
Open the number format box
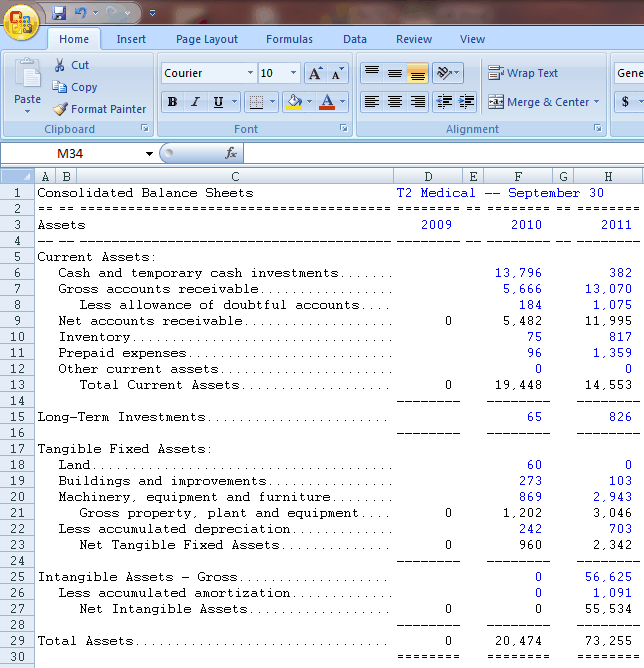coord(629,73)
